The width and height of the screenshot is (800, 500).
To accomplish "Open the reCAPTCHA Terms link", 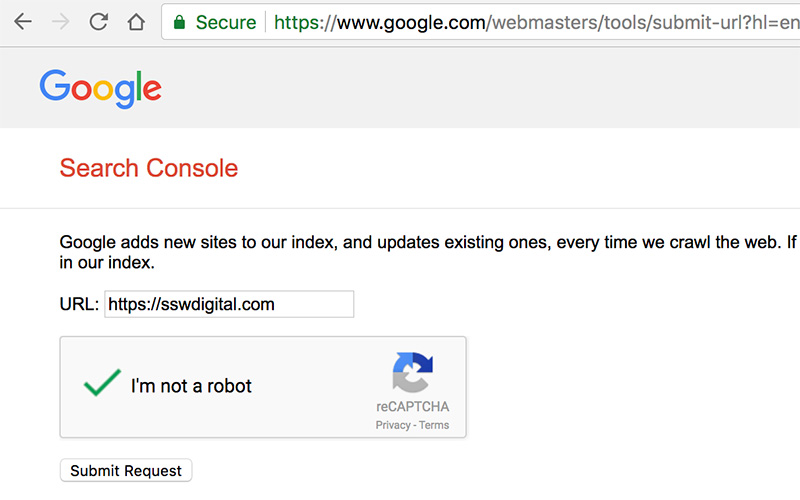I will pos(434,425).
